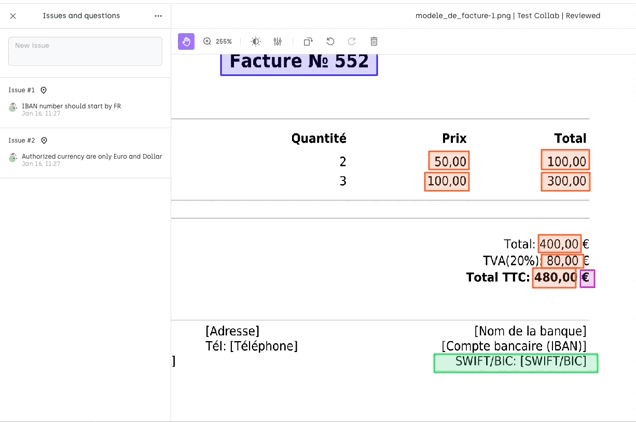Click the [Adresse] text
Screen dimensions: 636x422
(232, 331)
